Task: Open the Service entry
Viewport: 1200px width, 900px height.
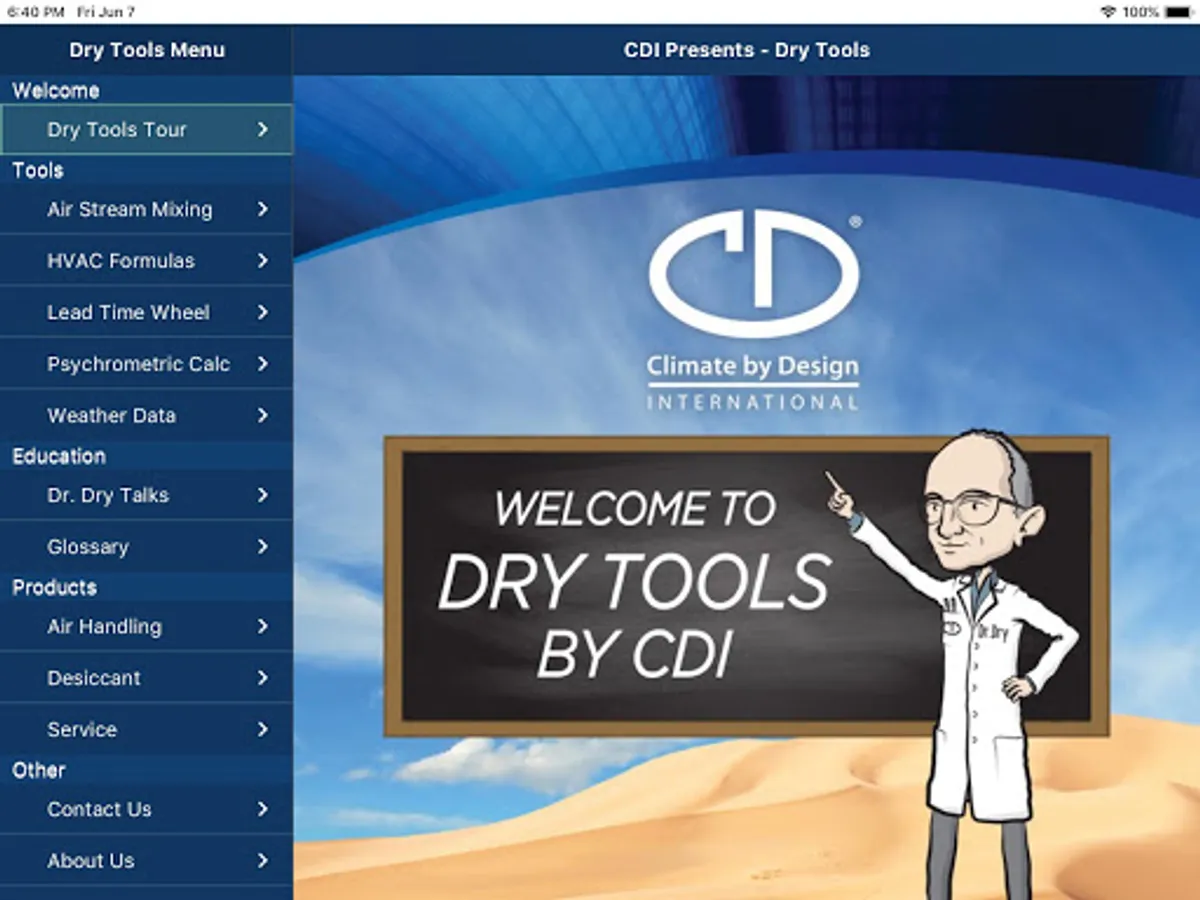Action: coord(146,729)
